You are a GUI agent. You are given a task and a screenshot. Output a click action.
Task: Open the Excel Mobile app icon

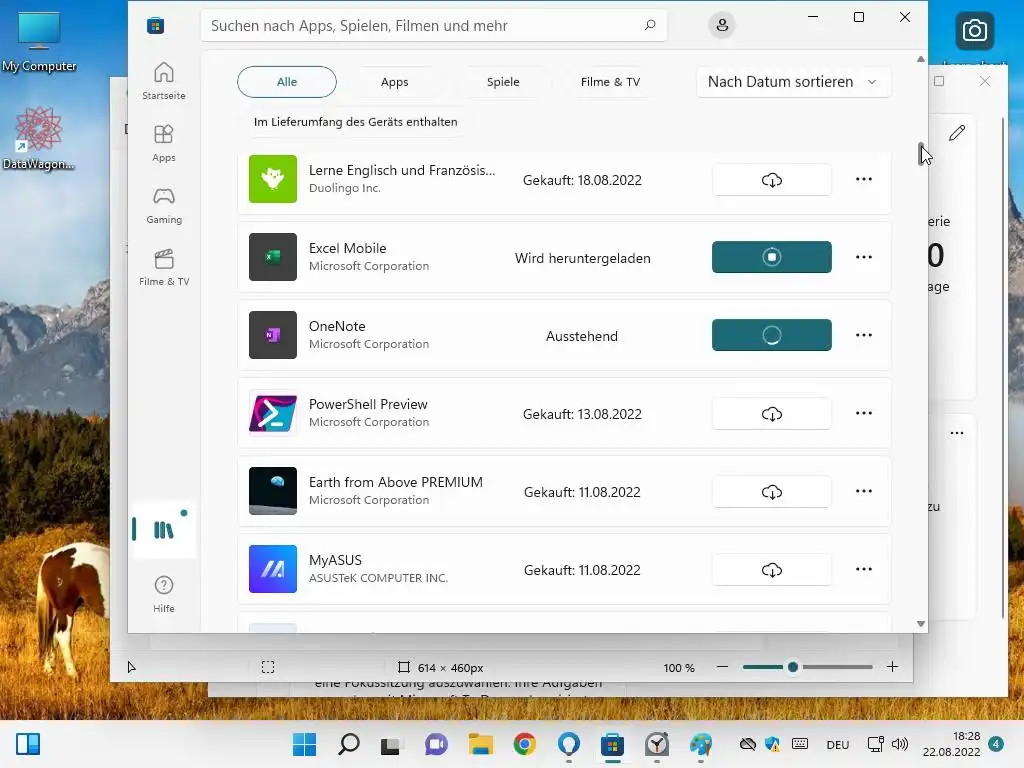(x=273, y=257)
